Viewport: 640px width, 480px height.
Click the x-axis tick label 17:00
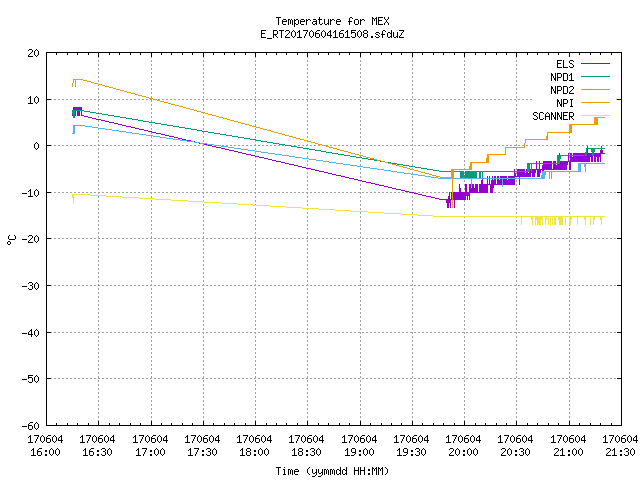[150, 452]
